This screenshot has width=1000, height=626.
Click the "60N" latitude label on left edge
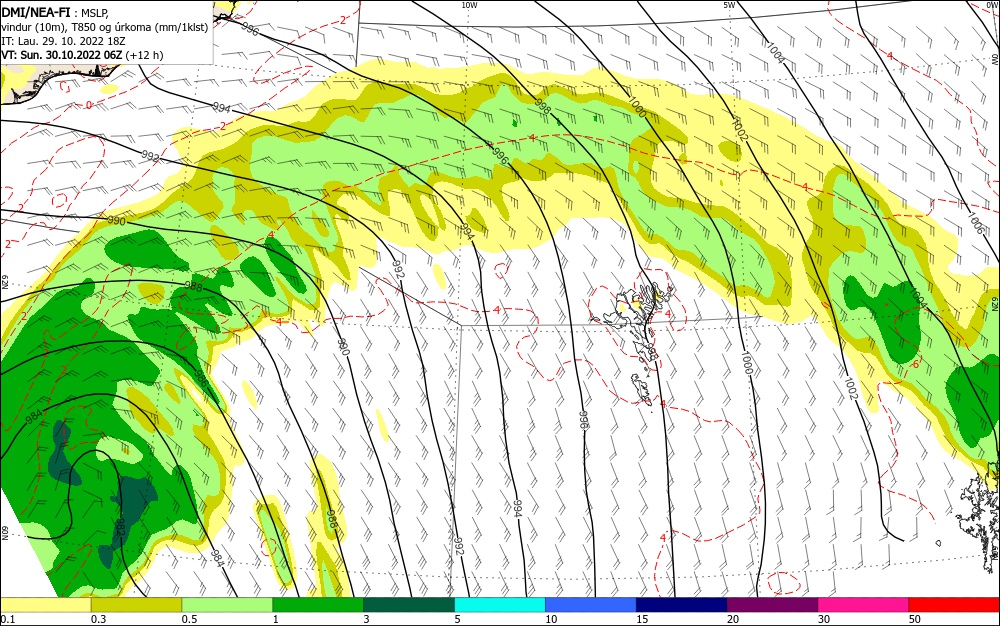(4, 533)
